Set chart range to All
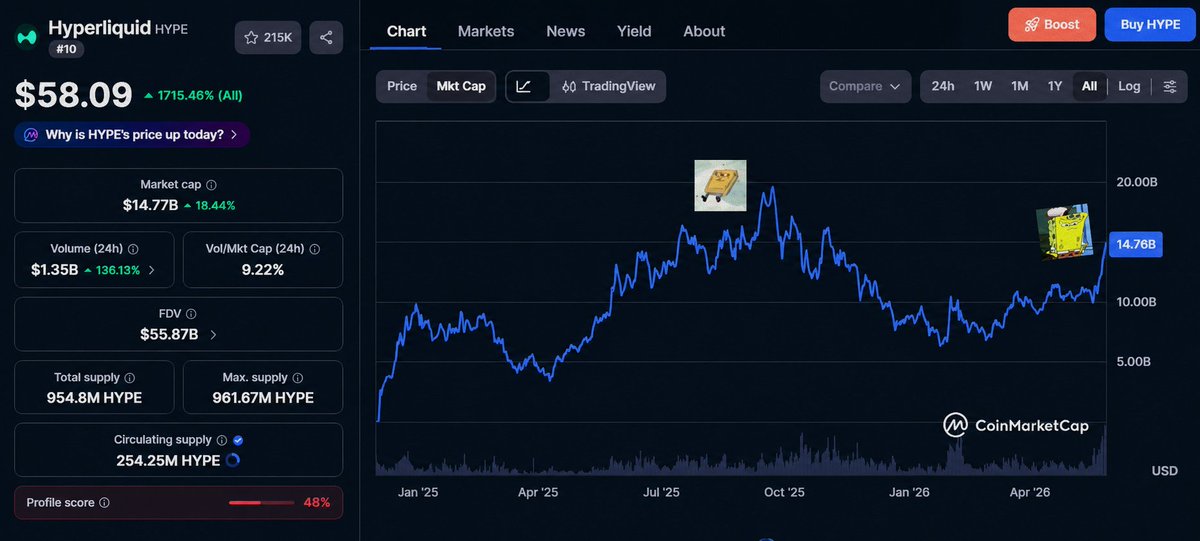The height and width of the screenshot is (541, 1200). pos(1089,86)
